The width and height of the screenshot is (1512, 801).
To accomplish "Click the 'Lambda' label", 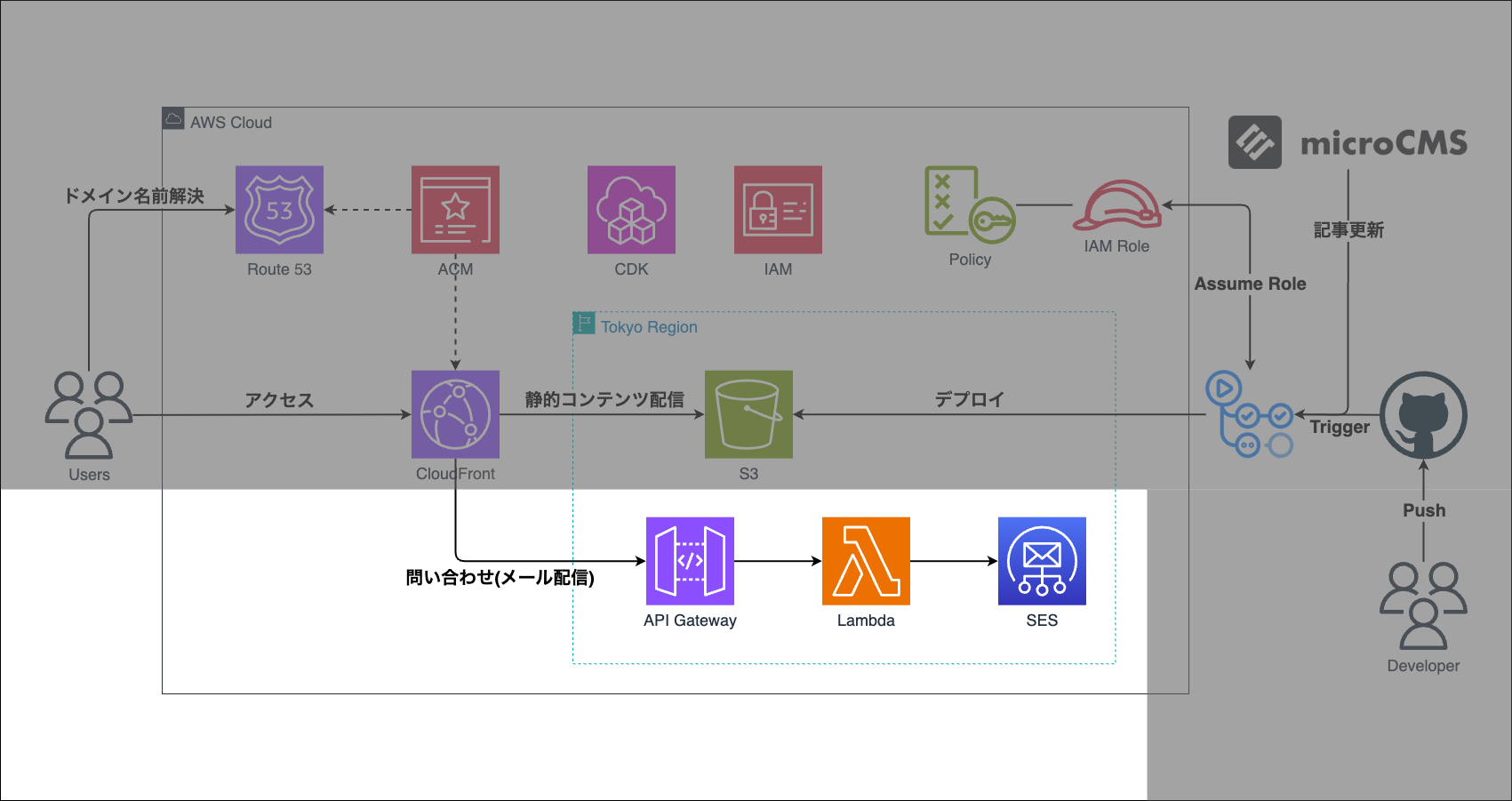I will click(866, 621).
